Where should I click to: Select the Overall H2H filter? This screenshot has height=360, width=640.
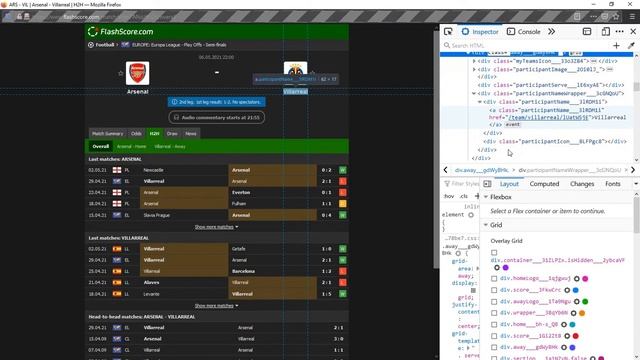pos(100,147)
